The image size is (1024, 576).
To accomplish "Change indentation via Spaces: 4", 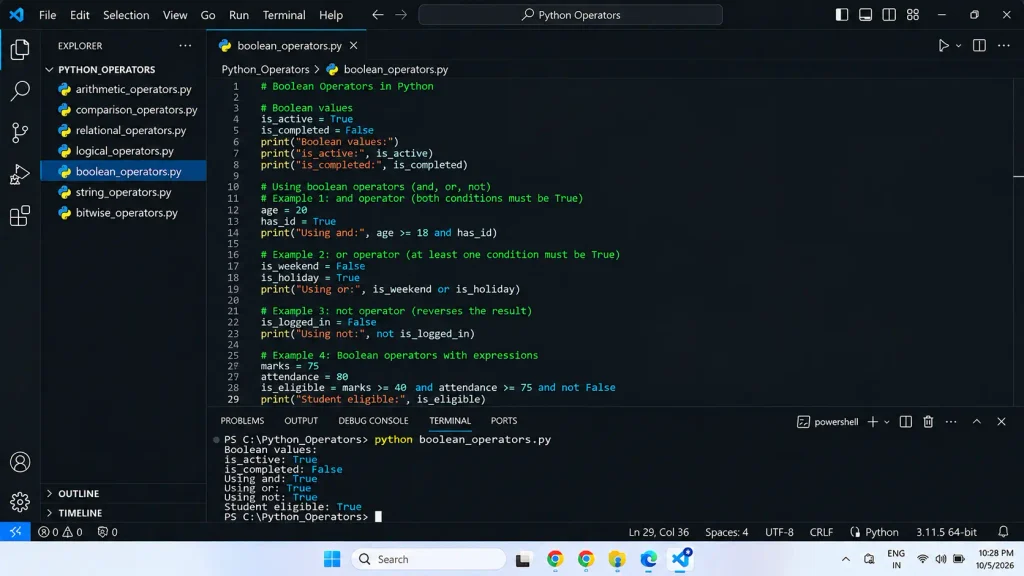I will [726, 532].
